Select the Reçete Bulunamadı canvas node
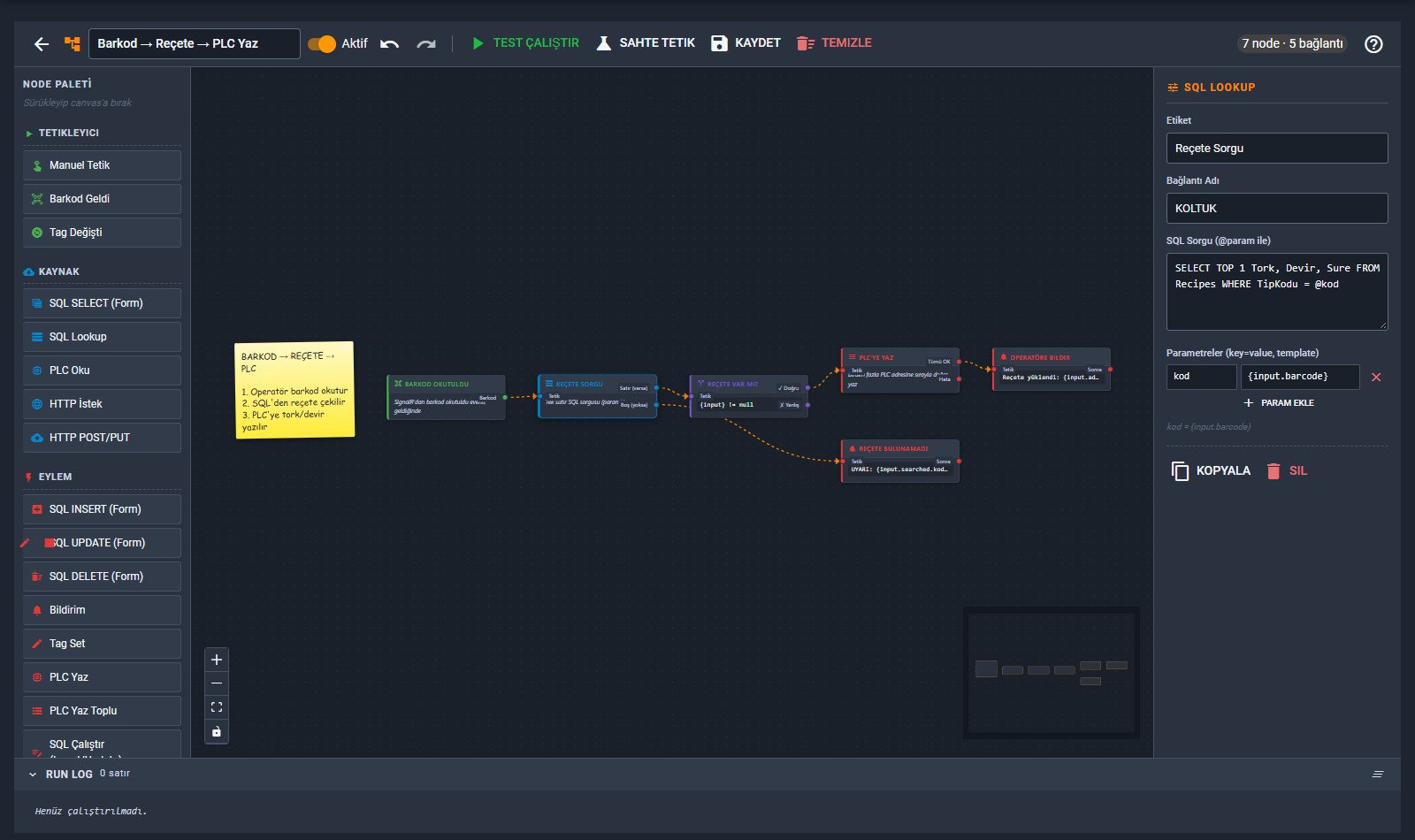 899,461
